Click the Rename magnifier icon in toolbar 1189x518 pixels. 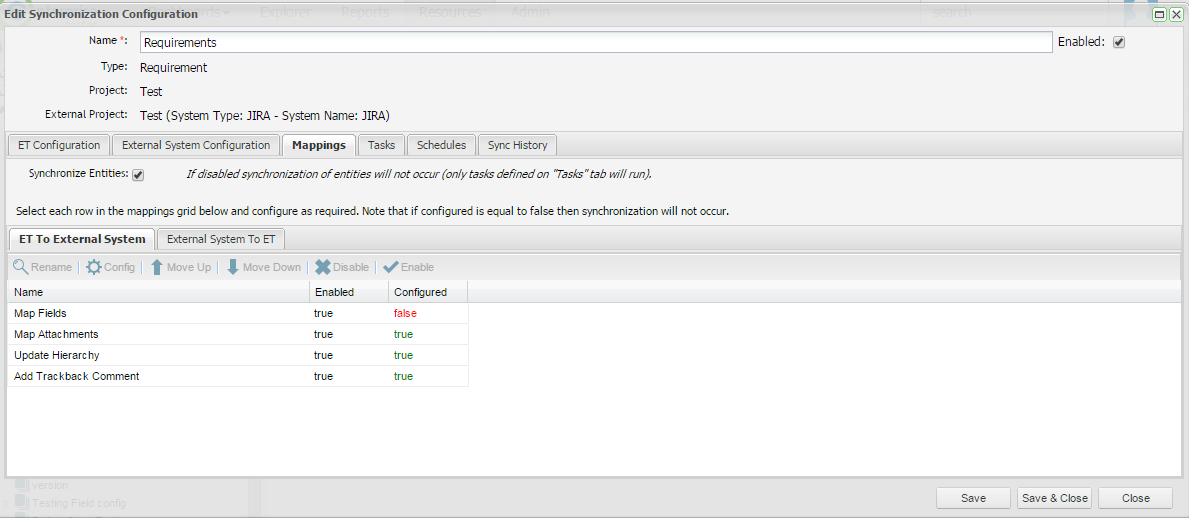(20, 267)
